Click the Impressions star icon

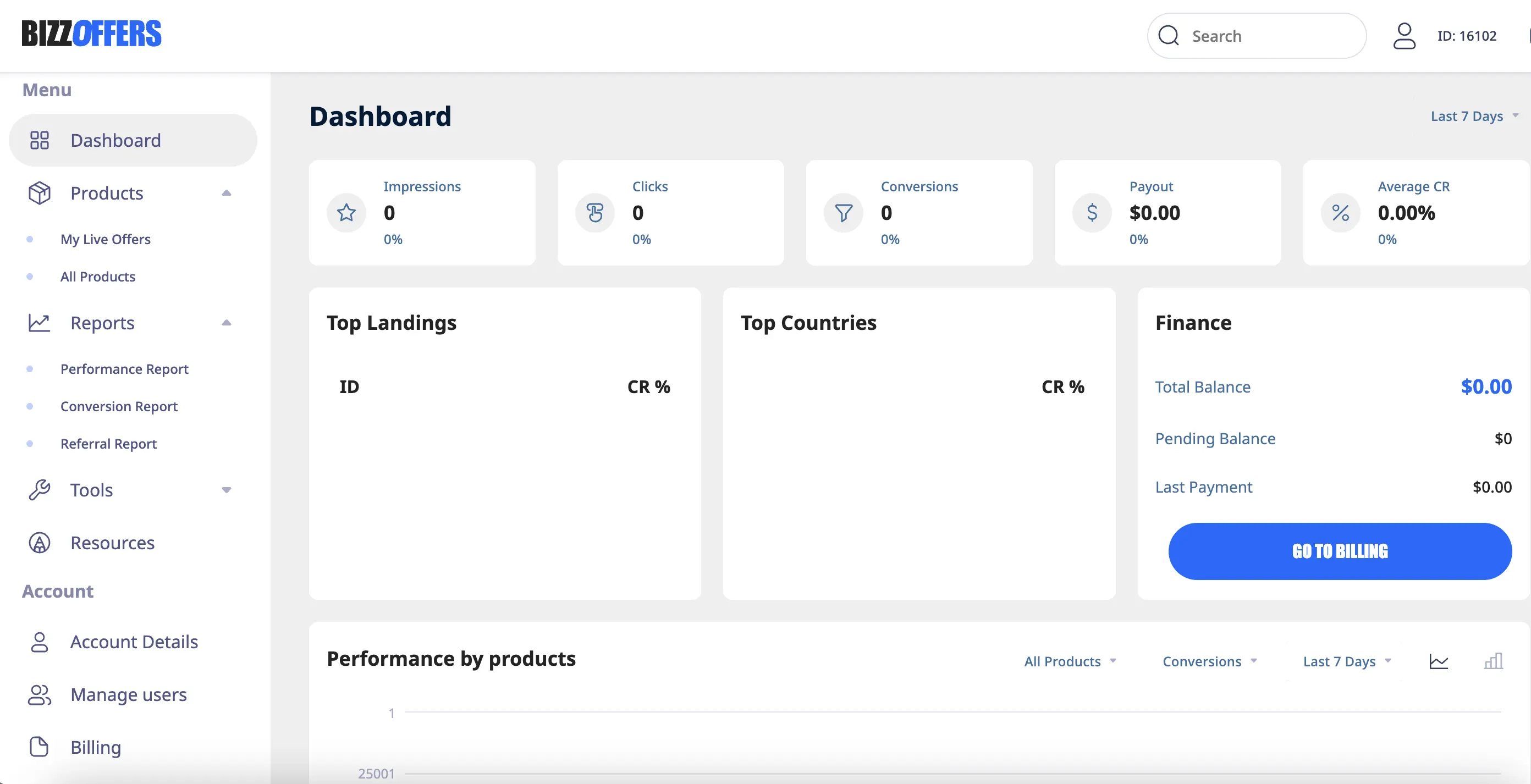click(x=346, y=213)
